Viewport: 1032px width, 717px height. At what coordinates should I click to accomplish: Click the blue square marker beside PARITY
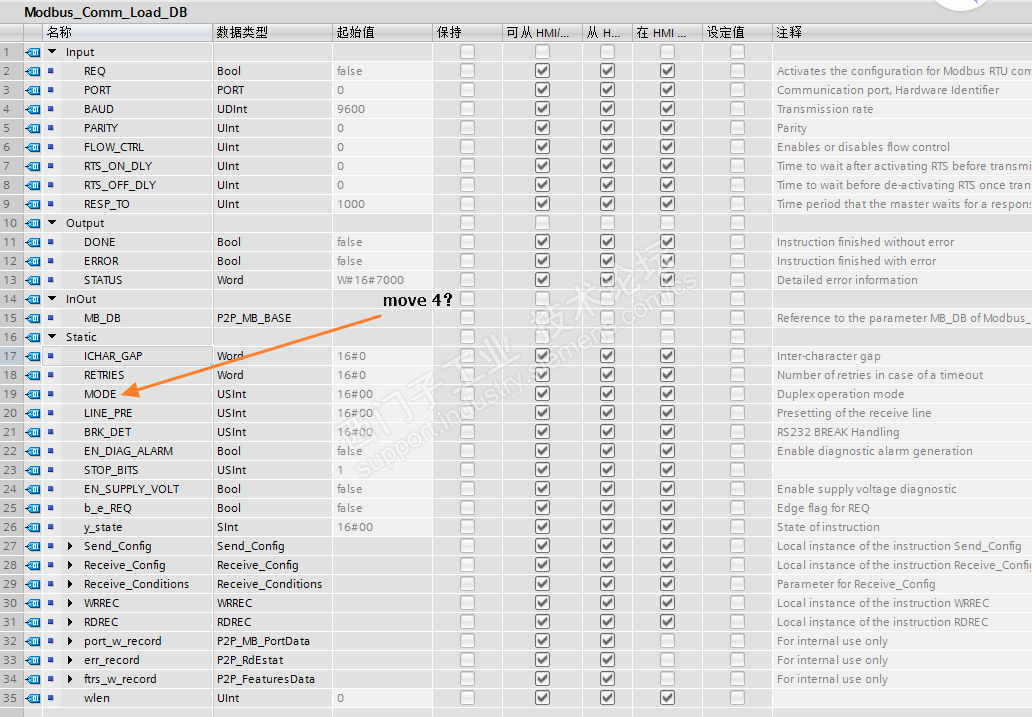(x=51, y=128)
